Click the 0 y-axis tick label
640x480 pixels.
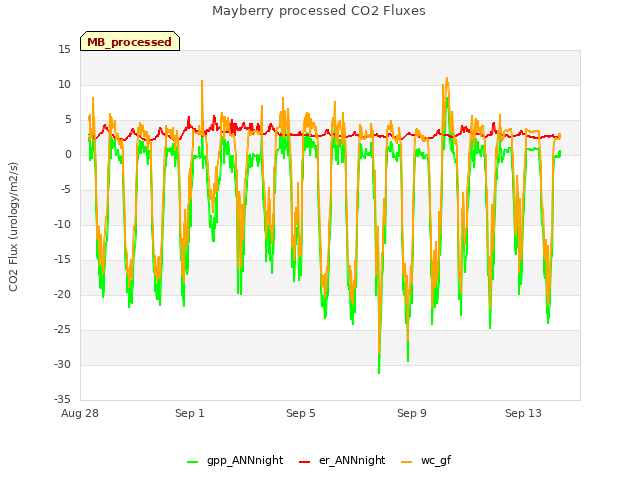pos(68,154)
